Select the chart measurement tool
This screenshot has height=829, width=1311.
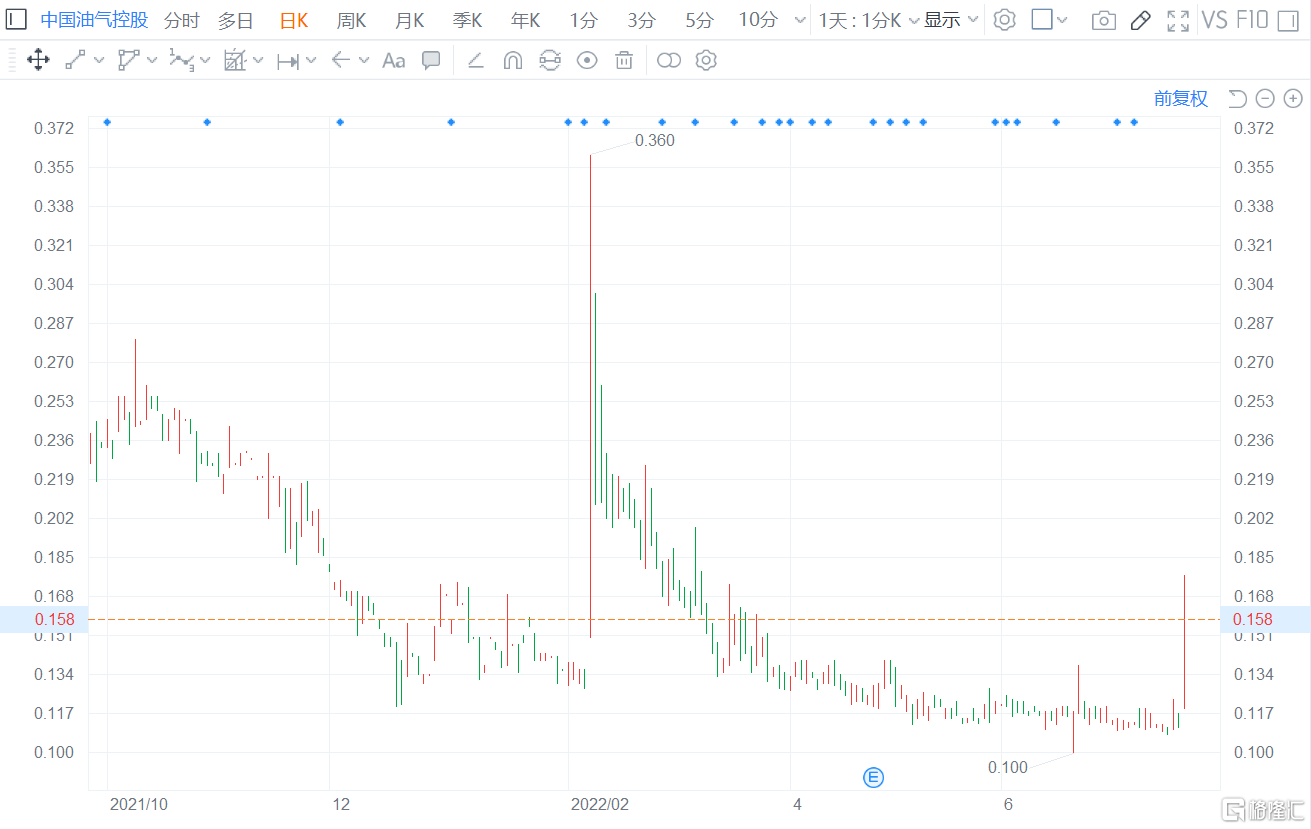(235, 60)
